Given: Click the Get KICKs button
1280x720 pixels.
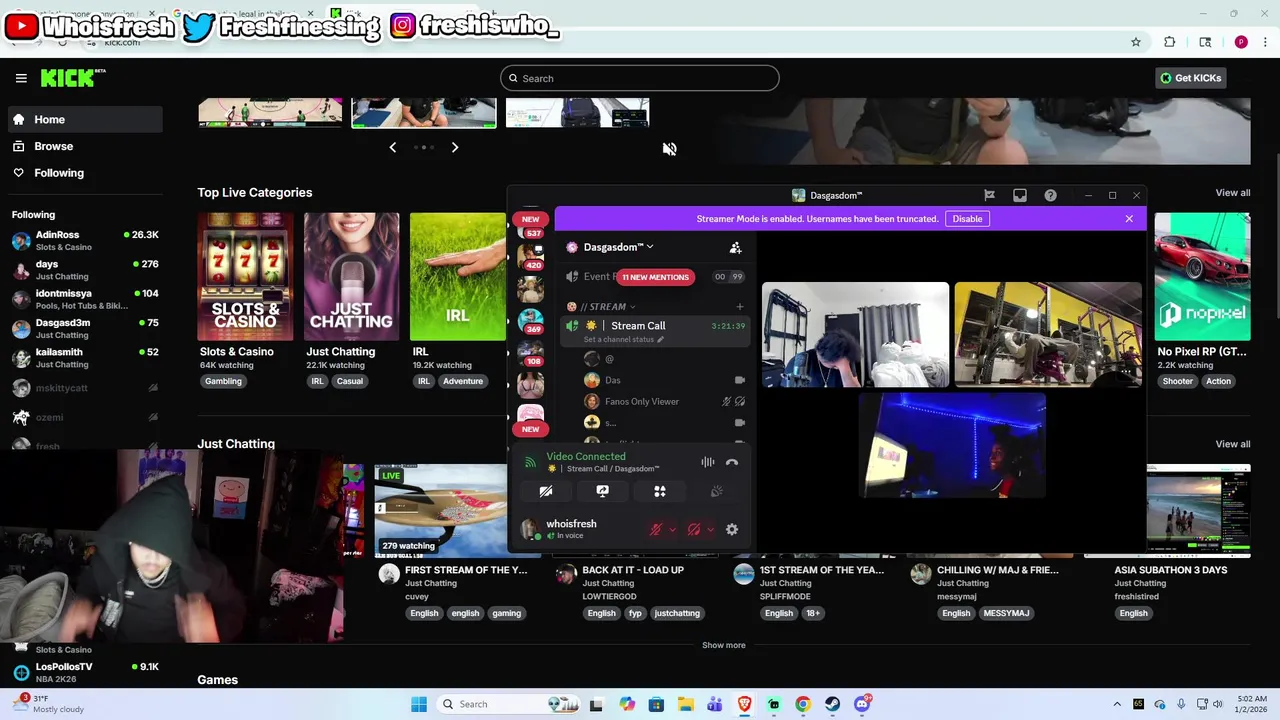Looking at the screenshot, I should (x=1191, y=78).
